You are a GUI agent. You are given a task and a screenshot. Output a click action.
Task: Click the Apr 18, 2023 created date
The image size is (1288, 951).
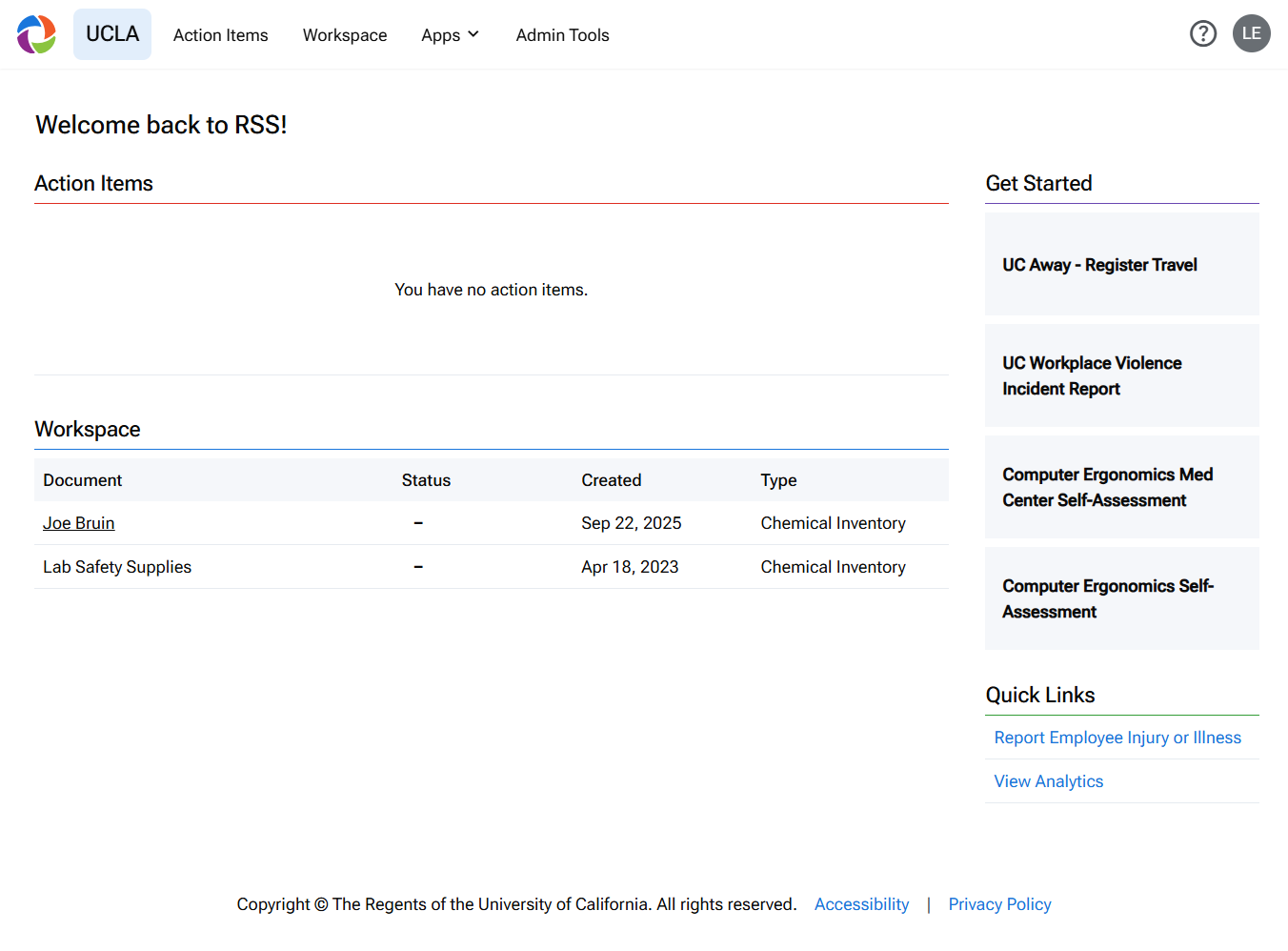(x=631, y=567)
